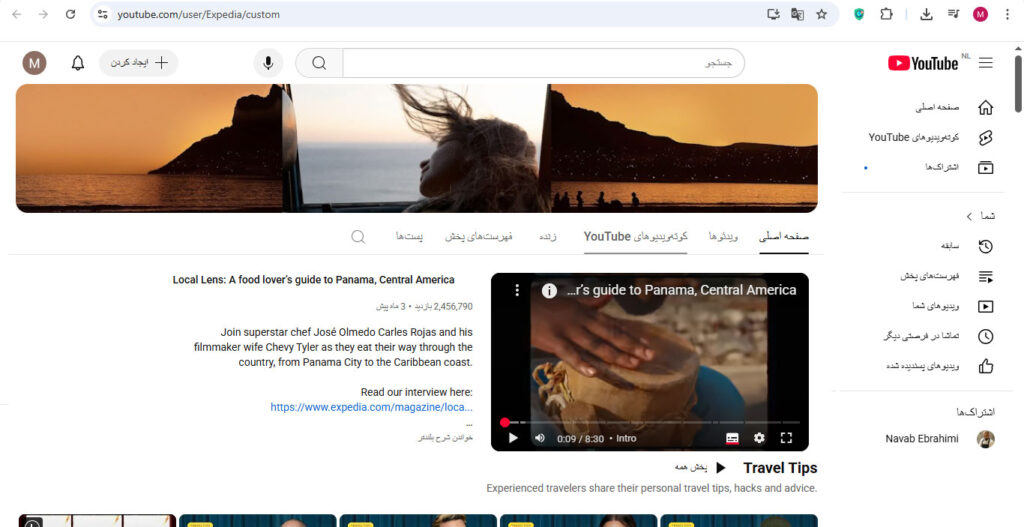The height and width of the screenshot is (527, 1024).
Task: Open Chrome three-dot menu
Action: [x=1007, y=14]
